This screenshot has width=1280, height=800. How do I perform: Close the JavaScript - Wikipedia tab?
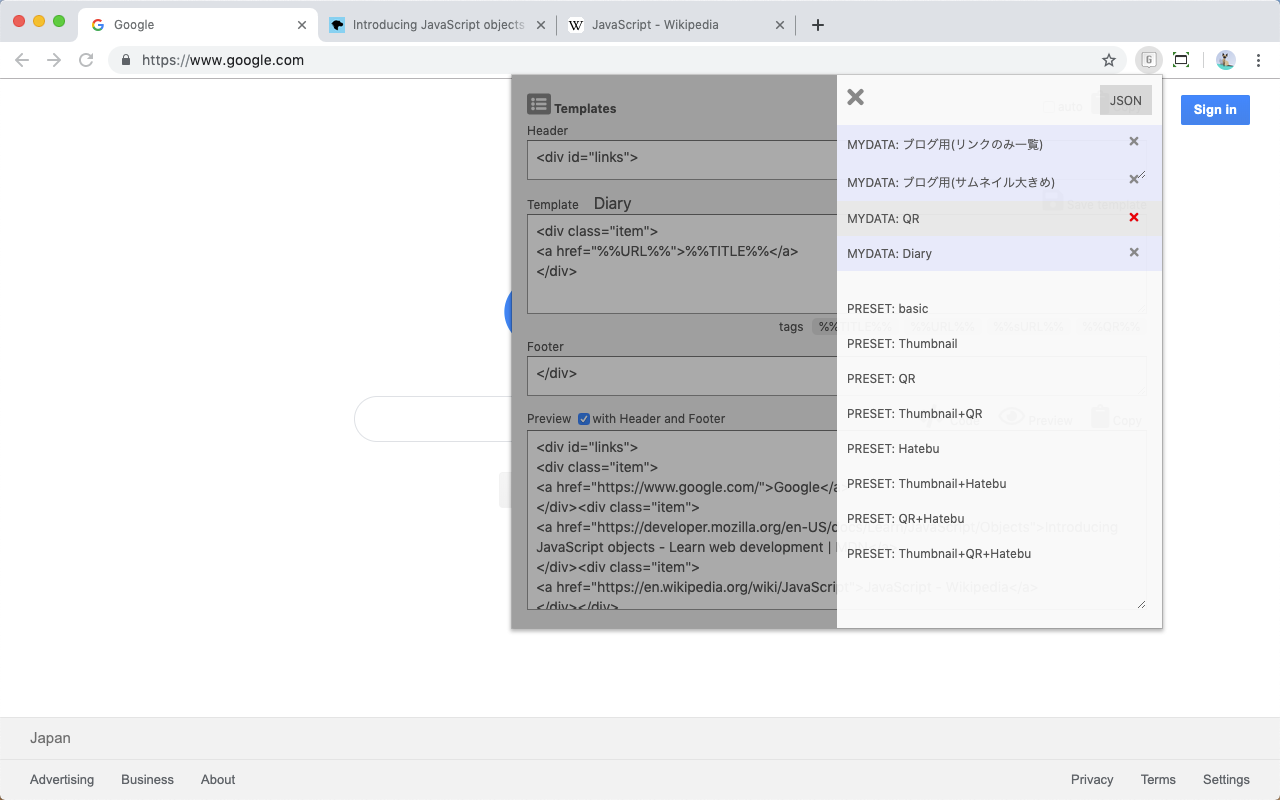pos(780,25)
